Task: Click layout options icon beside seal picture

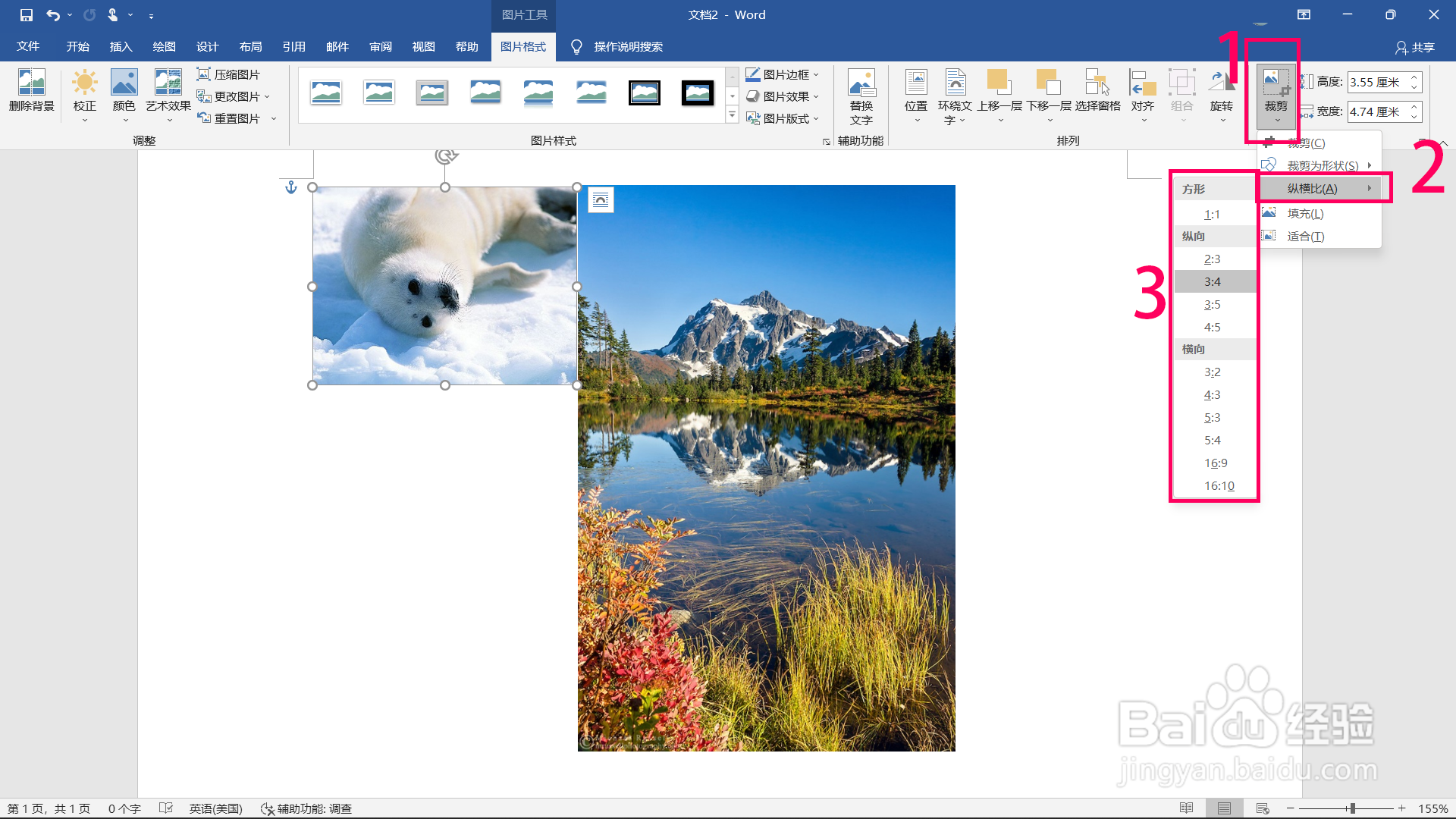Action: coord(601,200)
